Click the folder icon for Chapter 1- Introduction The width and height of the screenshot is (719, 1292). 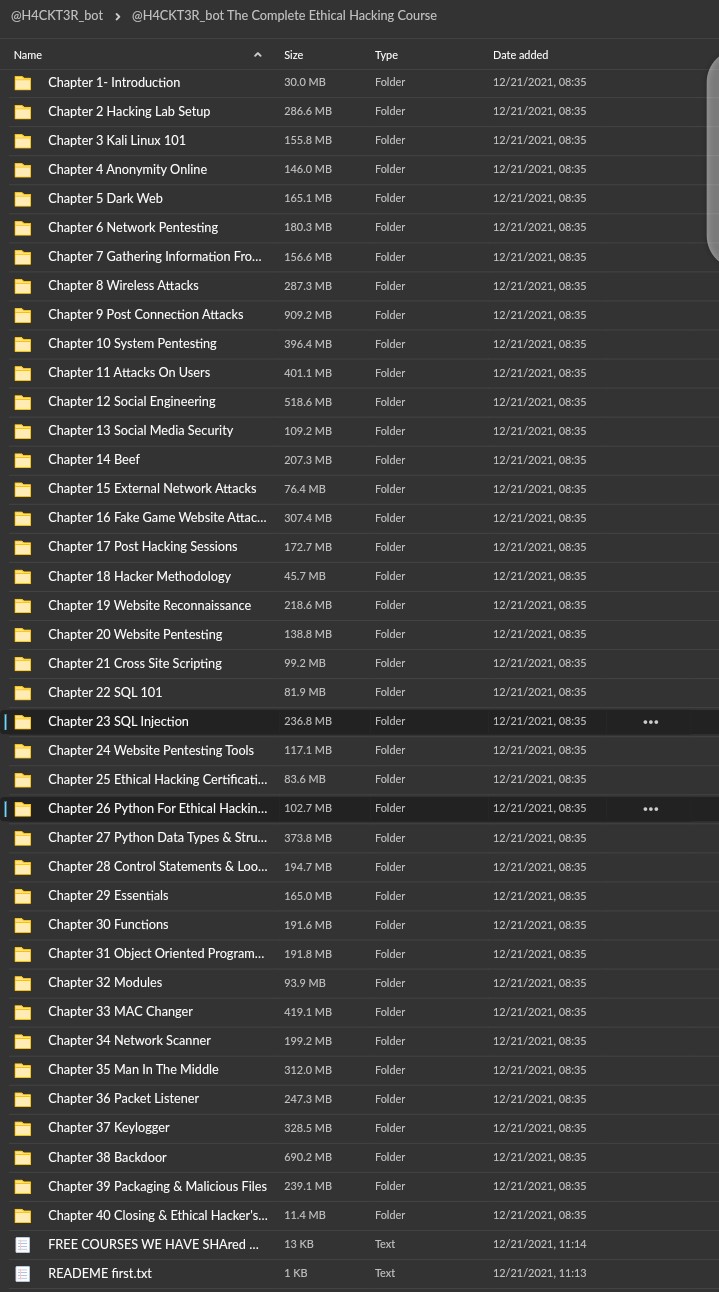click(x=23, y=83)
